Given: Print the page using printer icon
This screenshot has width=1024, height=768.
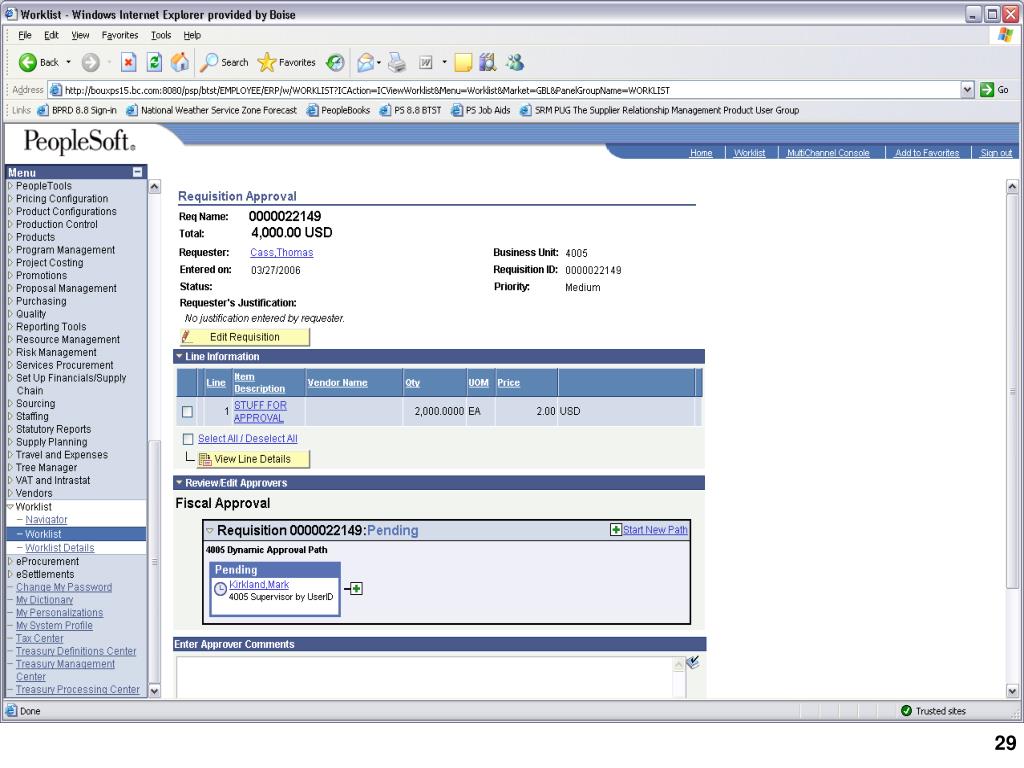Looking at the screenshot, I should click(396, 63).
